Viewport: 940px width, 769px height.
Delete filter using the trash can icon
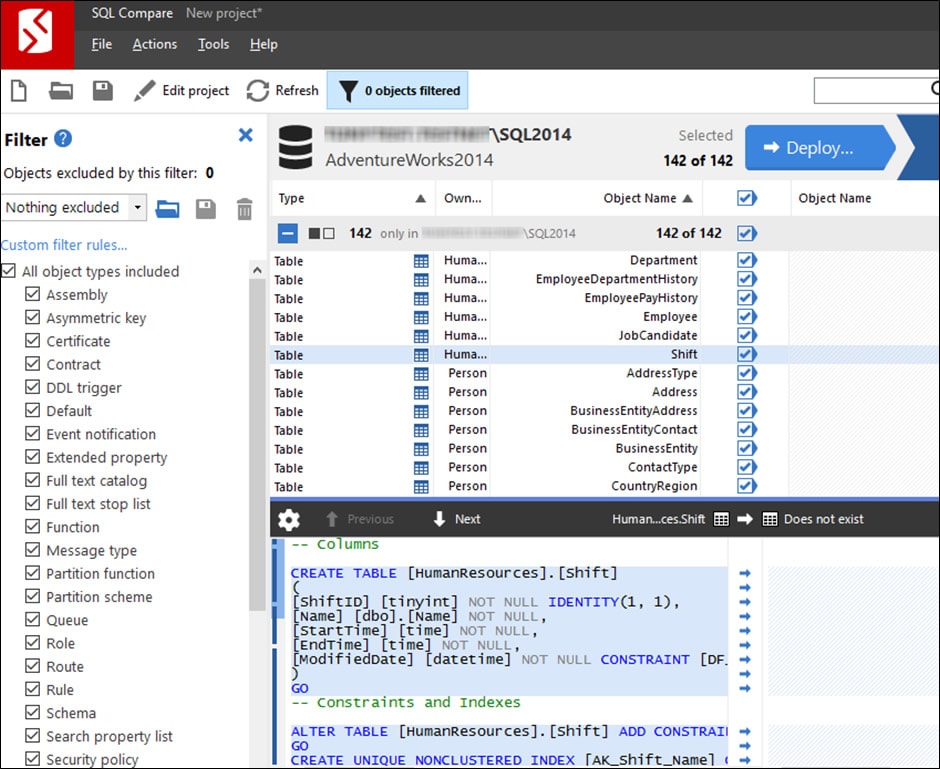coord(244,208)
